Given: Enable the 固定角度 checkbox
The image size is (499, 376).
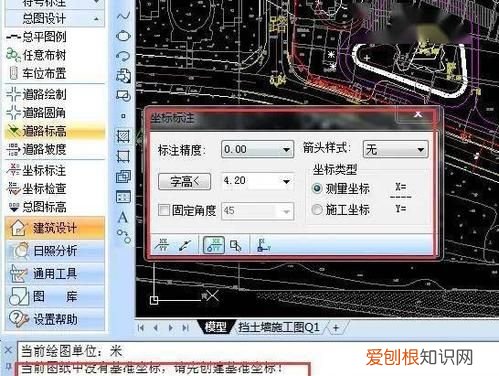Looking at the screenshot, I should (x=164, y=210).
